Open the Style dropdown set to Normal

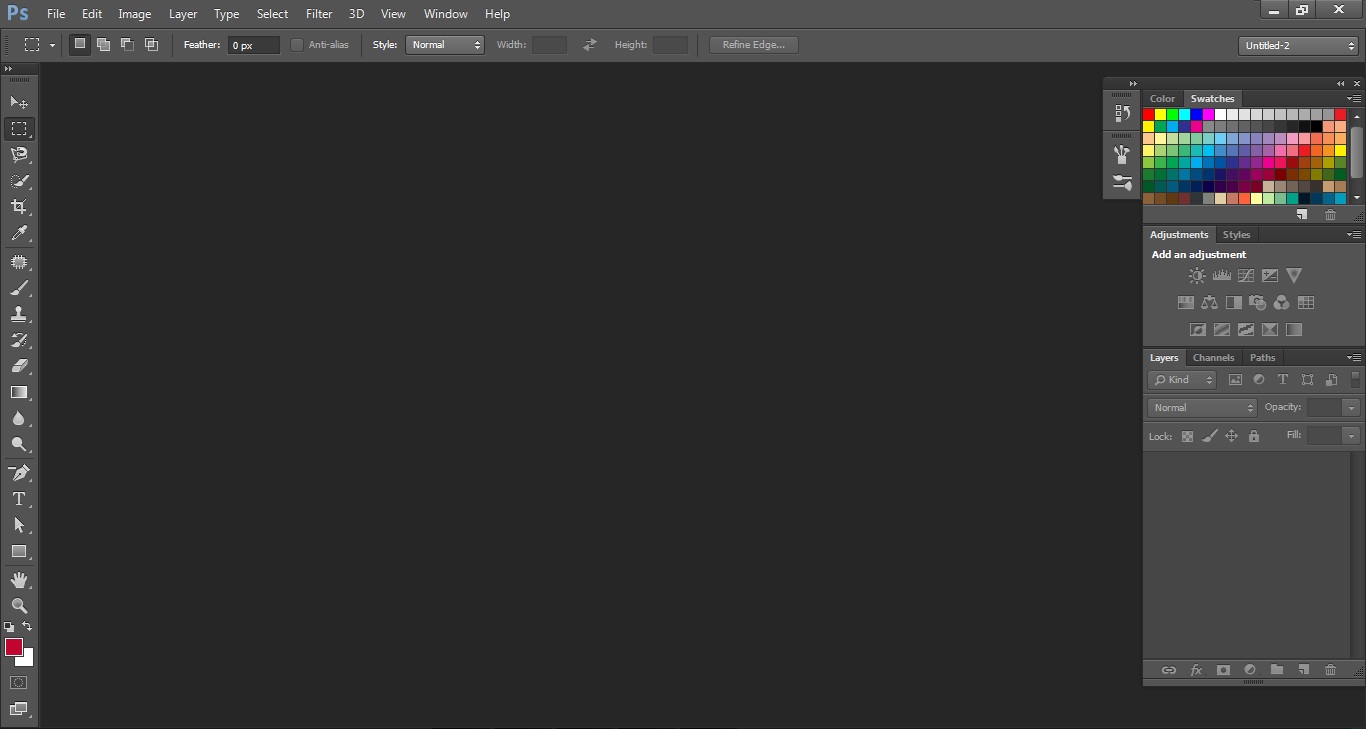click(x=445, y=45)
